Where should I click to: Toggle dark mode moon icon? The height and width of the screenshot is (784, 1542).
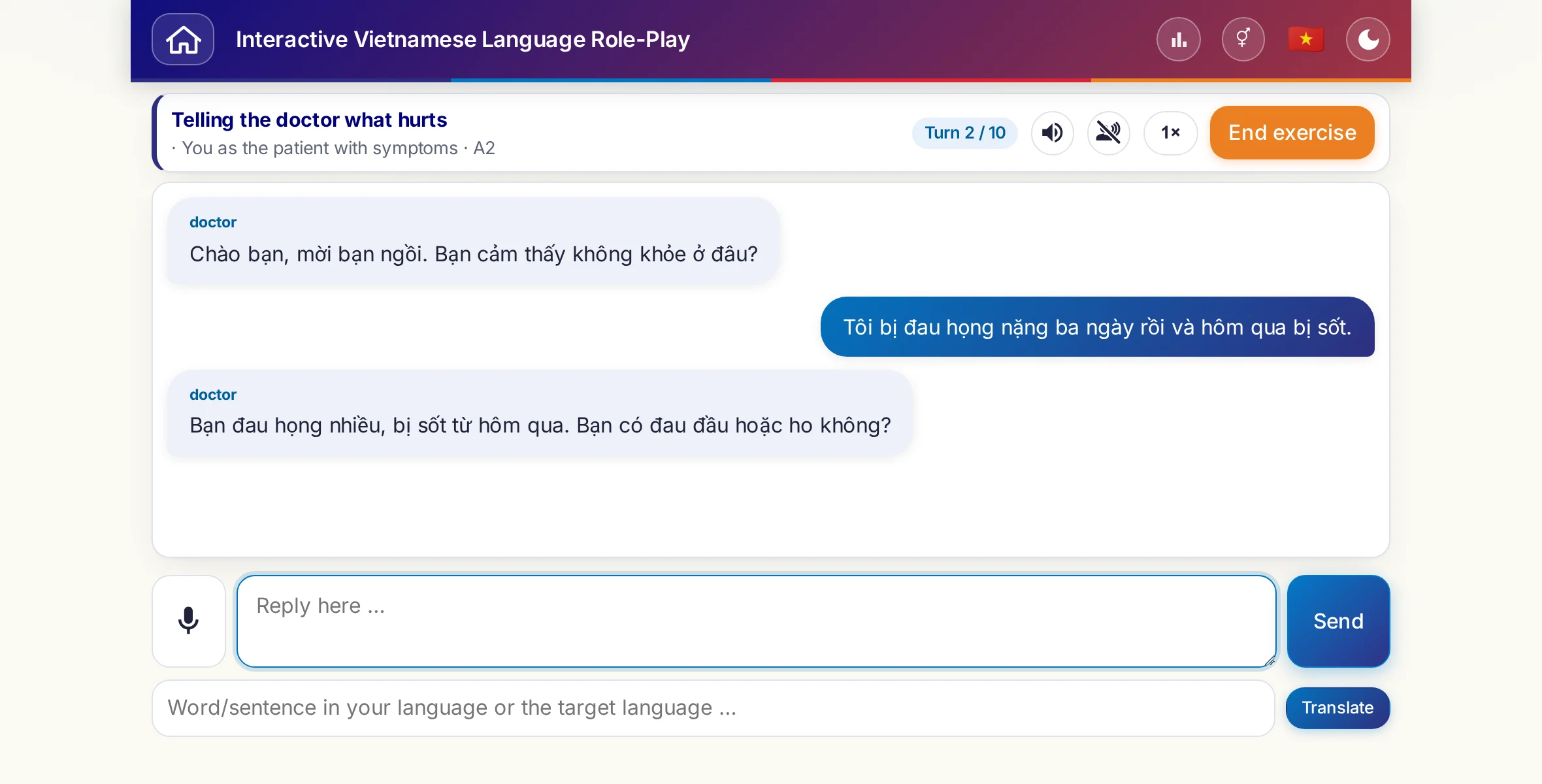tap(1368, 39)
